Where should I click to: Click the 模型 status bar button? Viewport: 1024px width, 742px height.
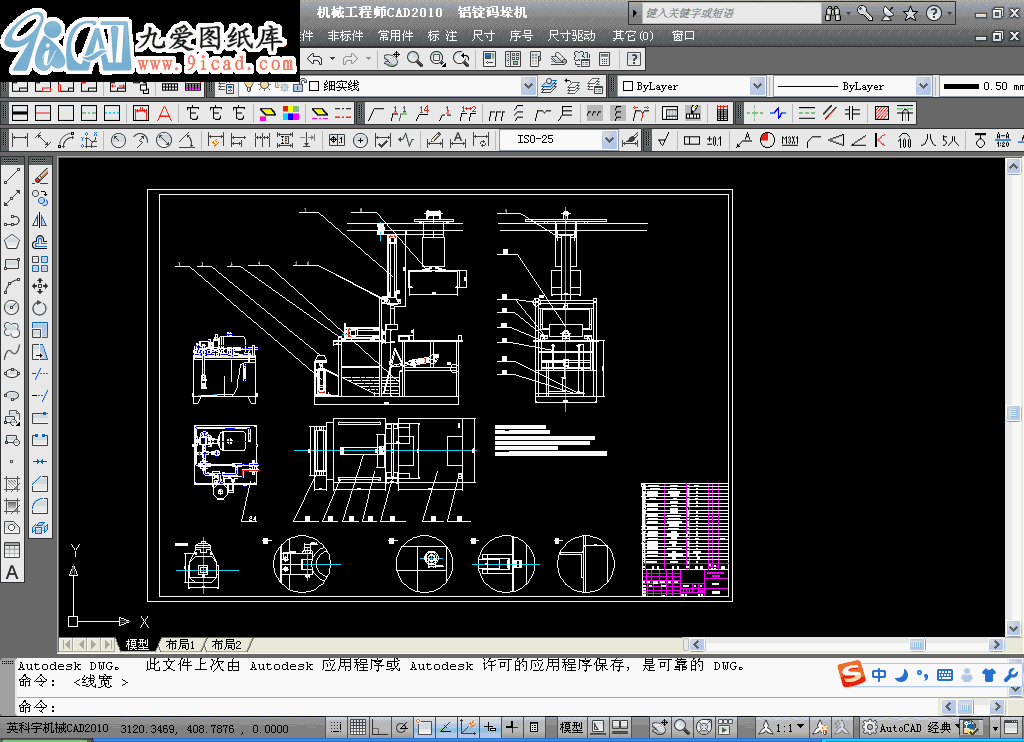point(571,727)
